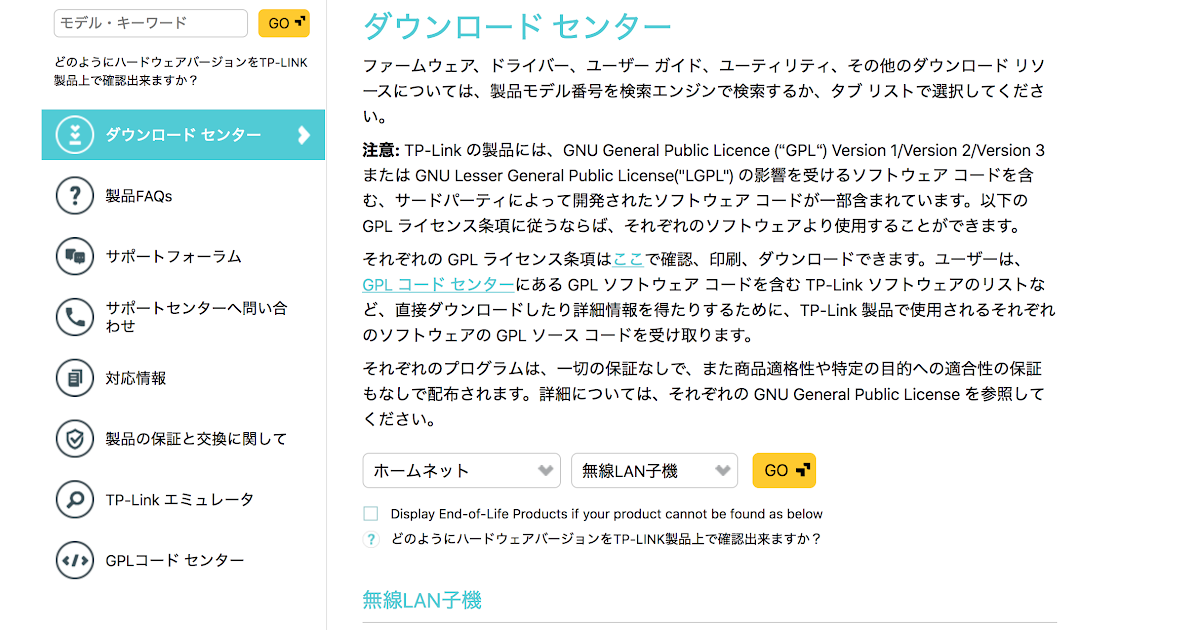Enable Display End-of-Life Products checkbox
The image size is (1200, 630).
pyautogui.click(x=371, y=514)
